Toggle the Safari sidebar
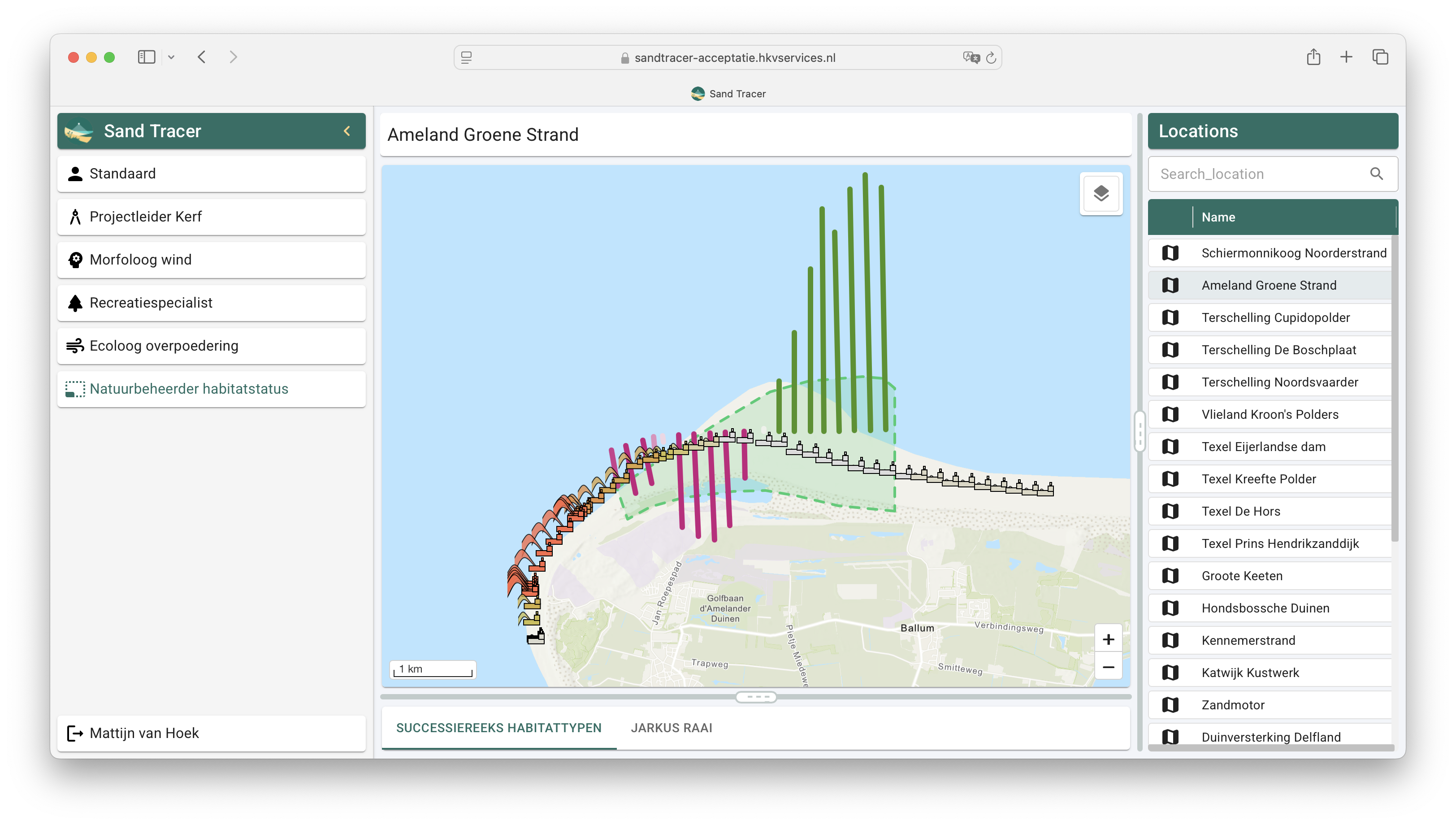1456x825 pixels. pos(146,57)
